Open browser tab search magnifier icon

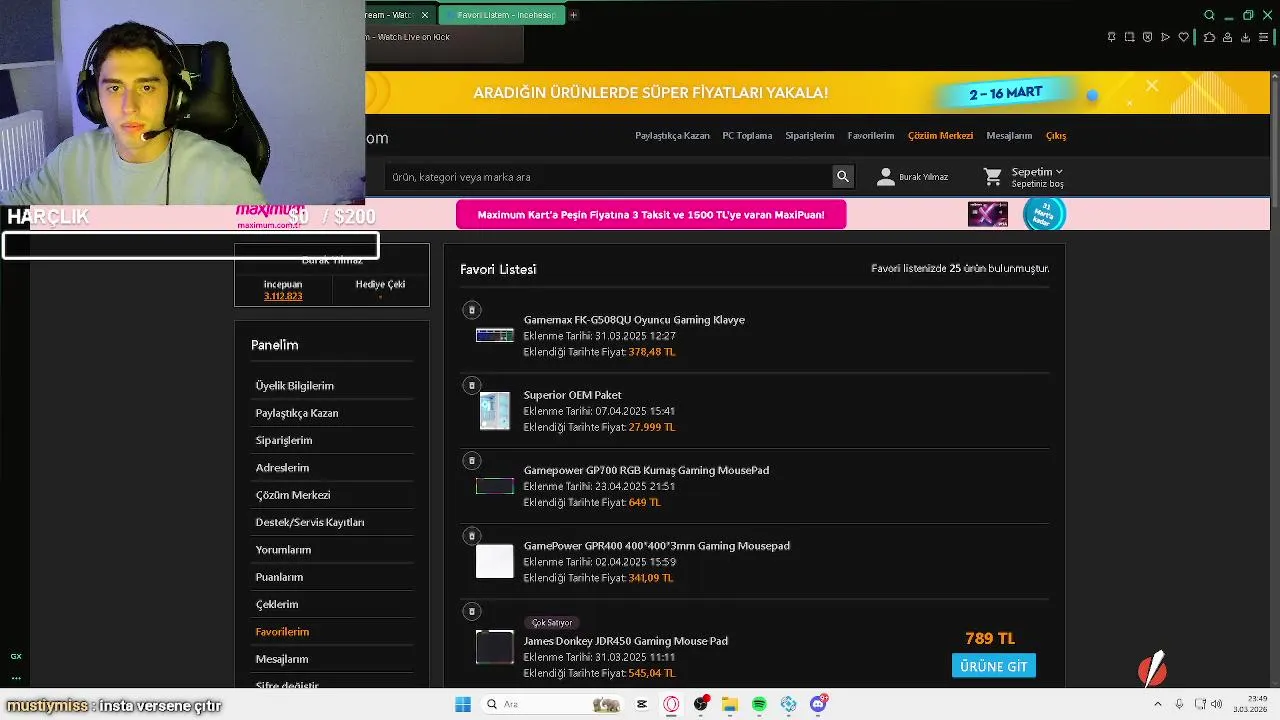(x=1209, y=15)
